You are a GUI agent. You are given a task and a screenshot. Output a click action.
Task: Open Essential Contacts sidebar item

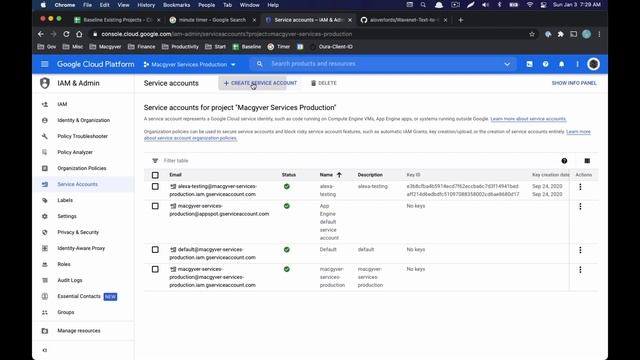tap(79, 296)
